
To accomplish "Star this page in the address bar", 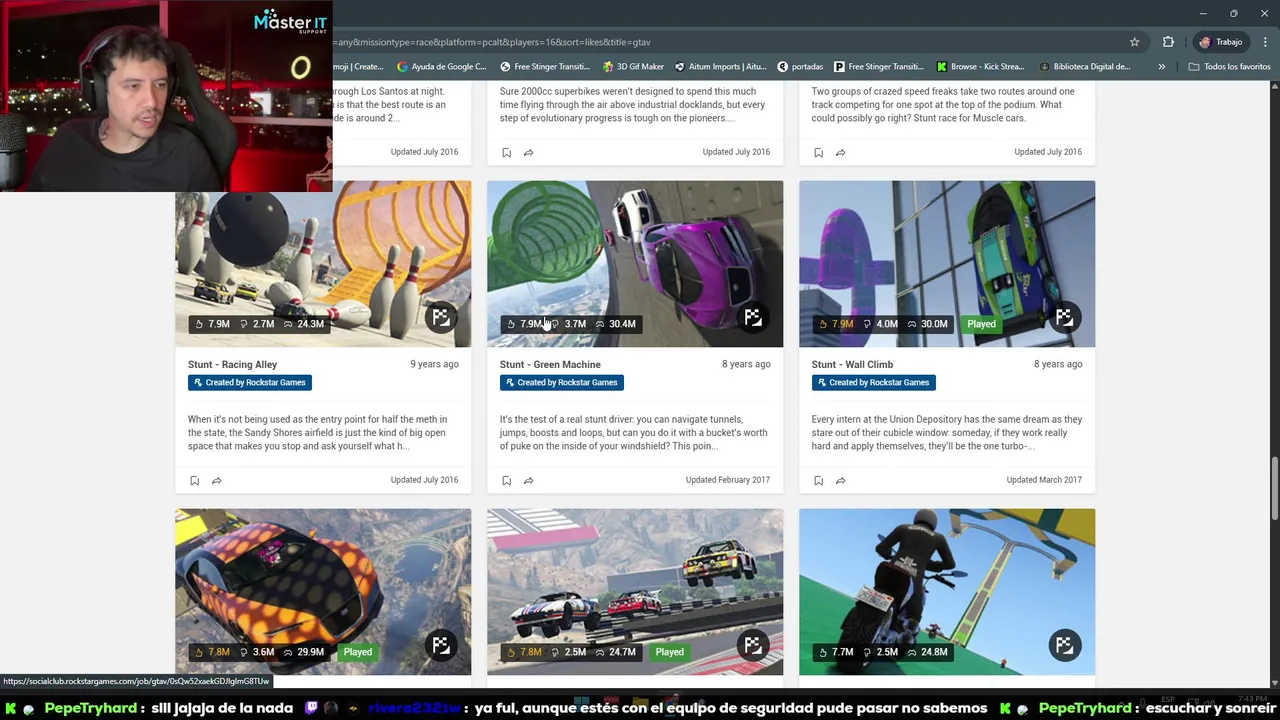I will click(x=1134, y=42).
